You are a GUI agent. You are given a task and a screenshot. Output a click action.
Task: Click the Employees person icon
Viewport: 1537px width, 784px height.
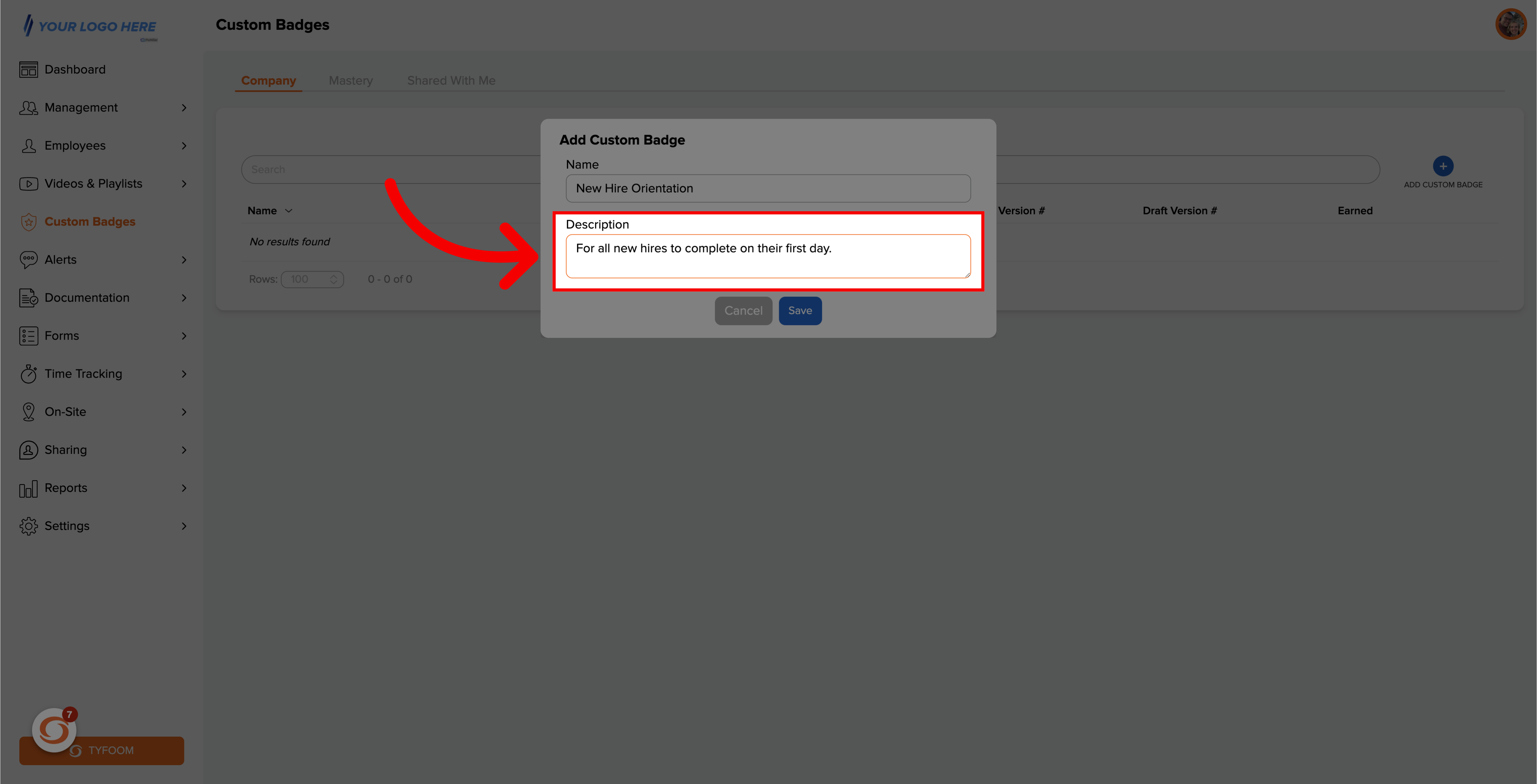point(28,146)
